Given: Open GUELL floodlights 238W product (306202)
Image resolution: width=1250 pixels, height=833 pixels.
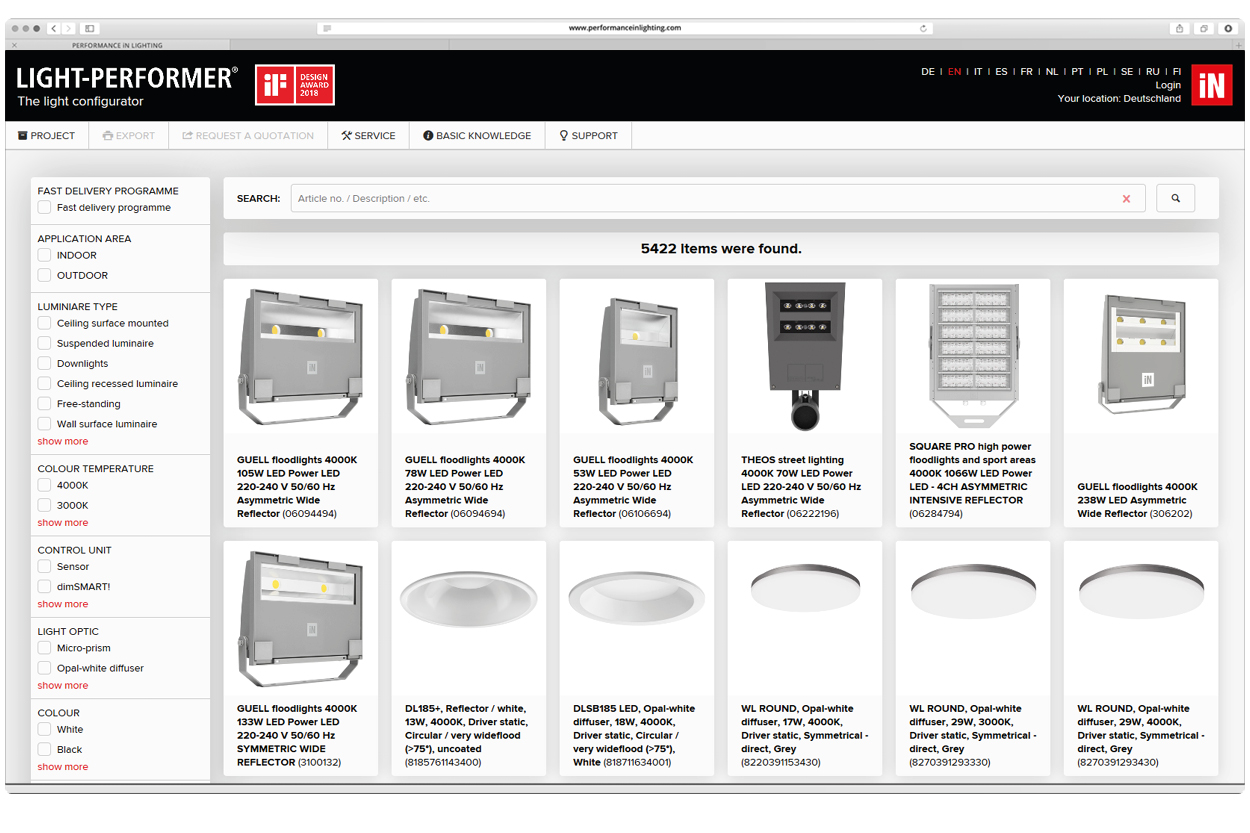Looking at the screenshot, I should point(1141,403).
